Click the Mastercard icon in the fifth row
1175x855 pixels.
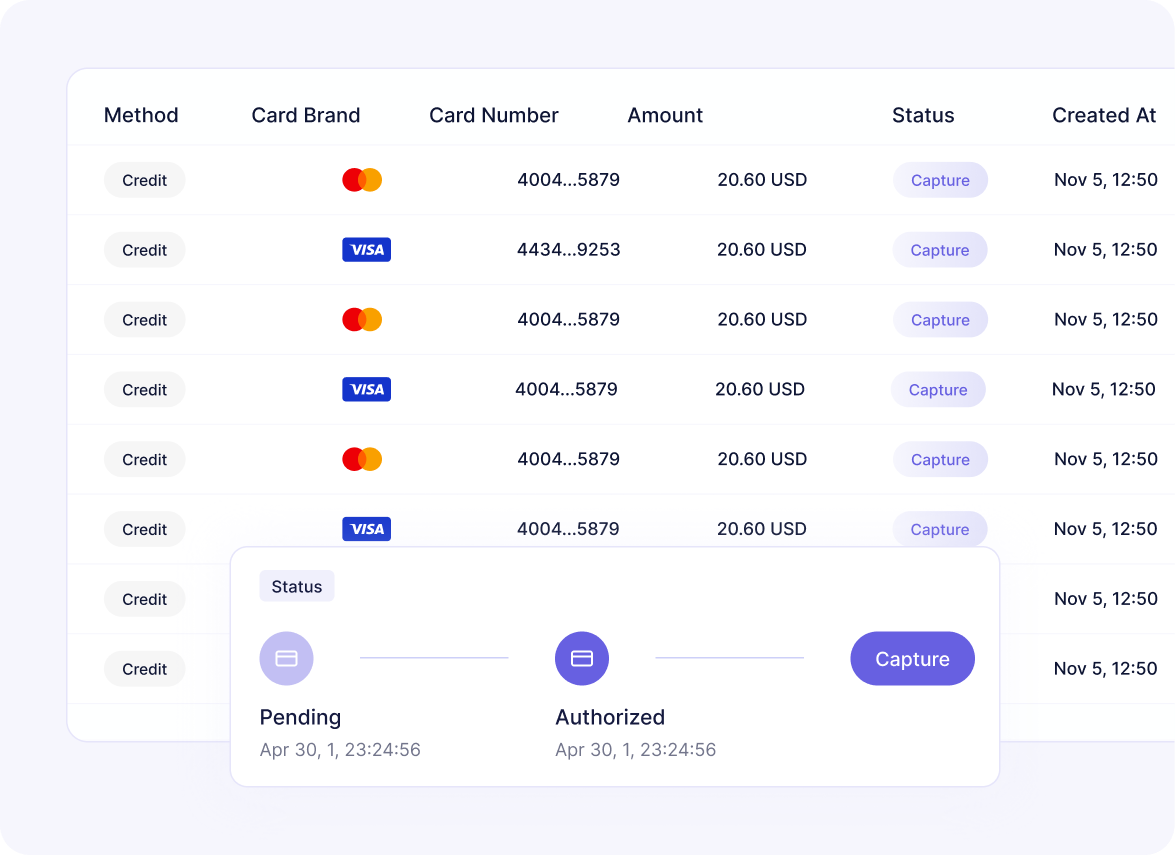[x=366, y=459]
